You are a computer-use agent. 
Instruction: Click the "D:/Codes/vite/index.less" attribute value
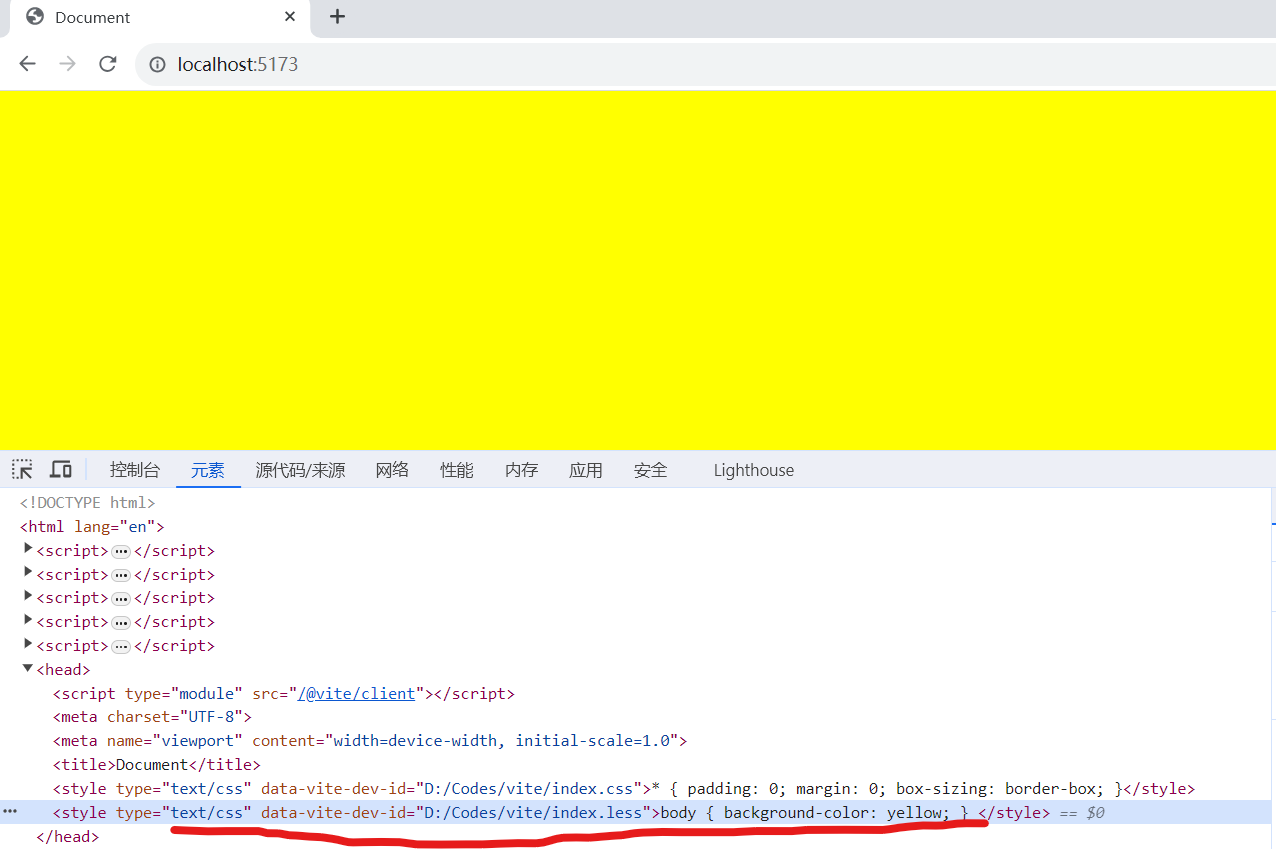pyautogui.click(x=533, y=813)
